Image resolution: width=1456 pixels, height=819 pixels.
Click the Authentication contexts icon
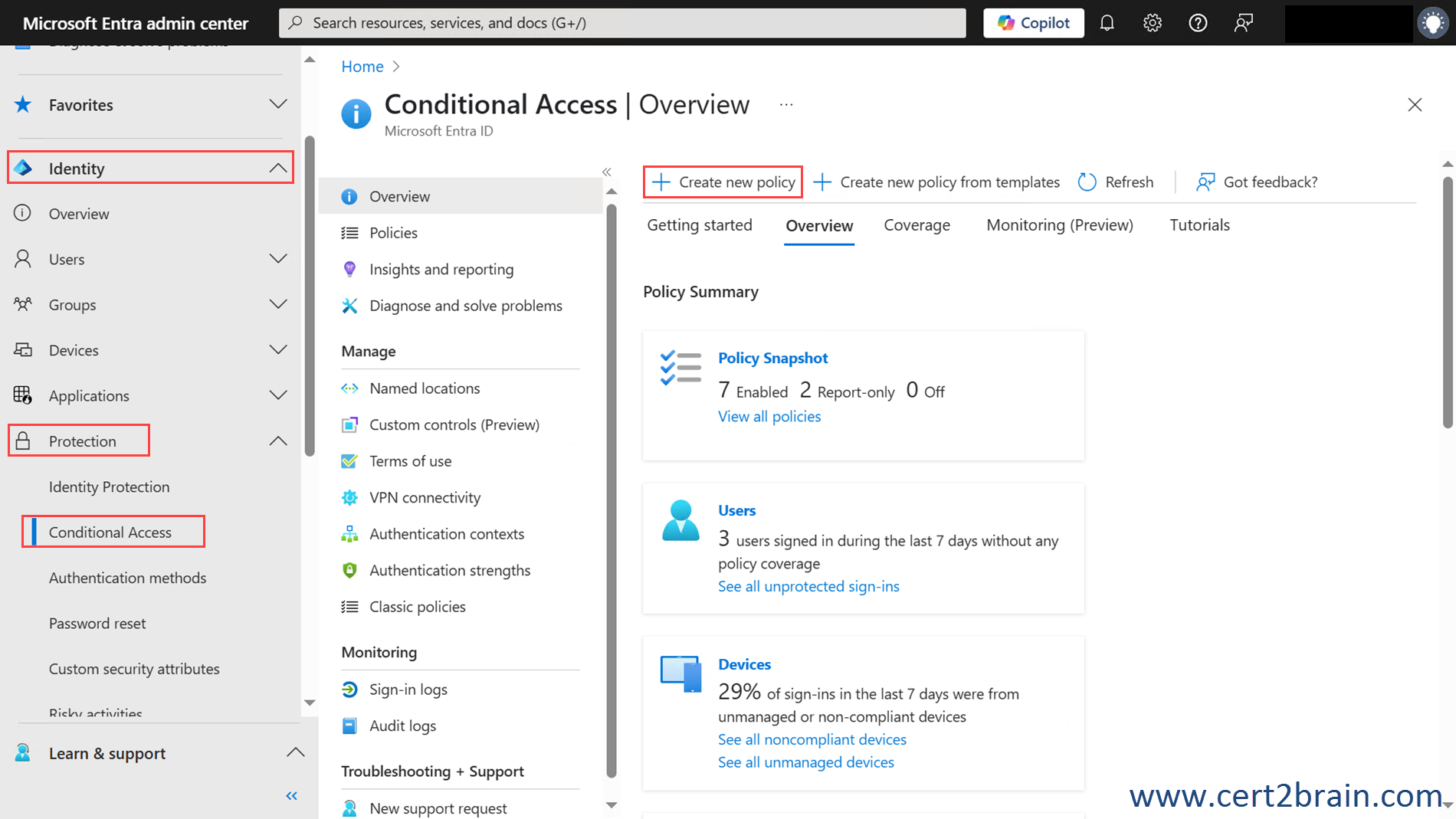[349, 534]
